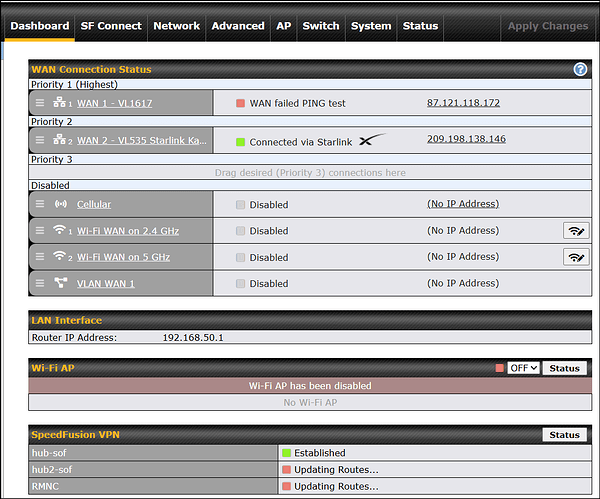Open the Status tab
The width and height of the screenshot is (600, 499).
coord(420,26)
